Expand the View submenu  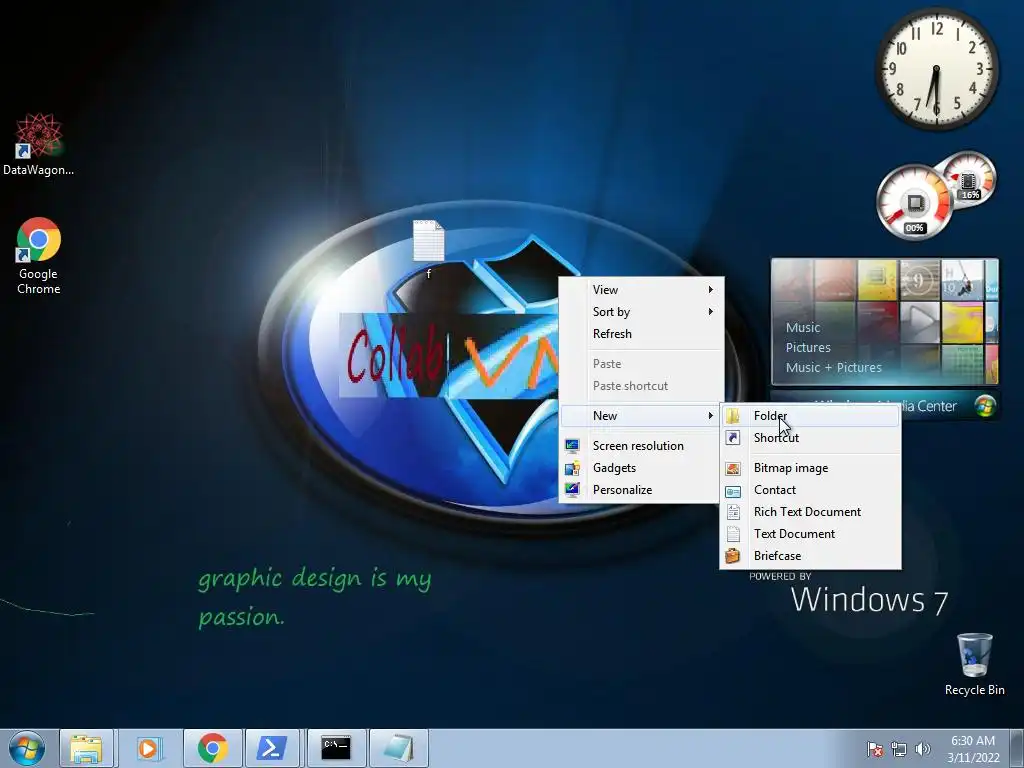(641, 289)
